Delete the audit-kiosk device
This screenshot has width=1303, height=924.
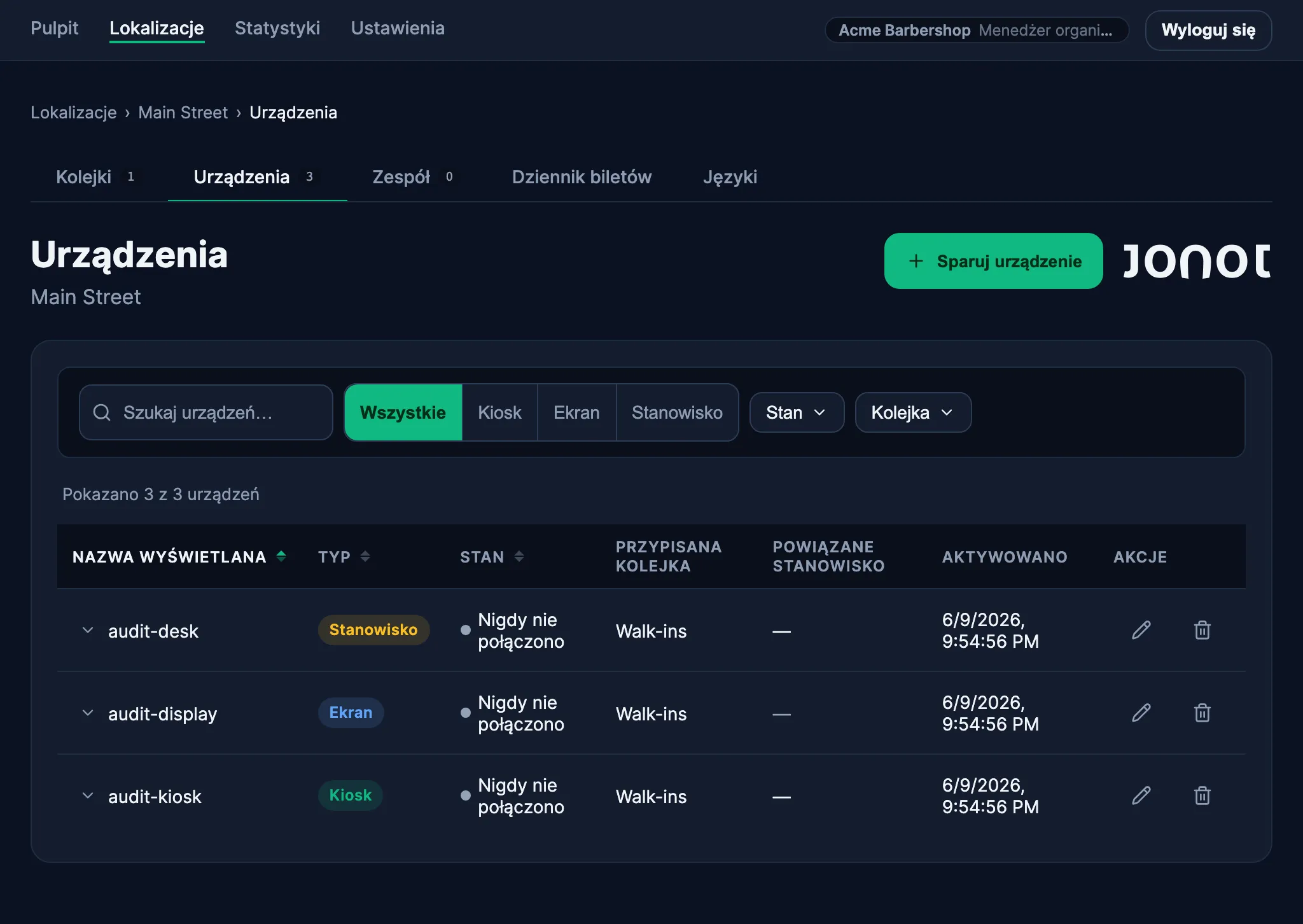click(1202, 795)
